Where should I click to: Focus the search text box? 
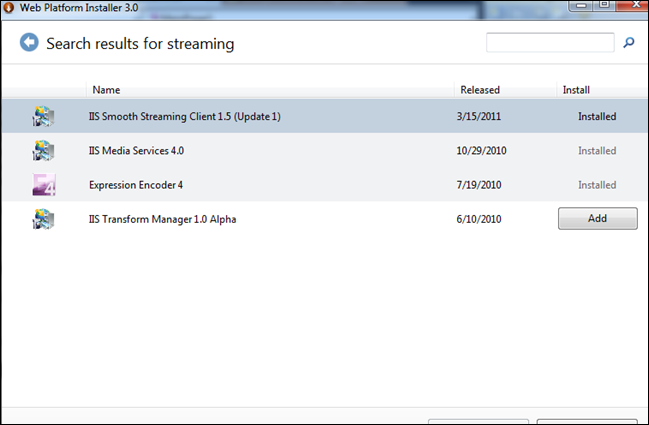tap(550, 43)
